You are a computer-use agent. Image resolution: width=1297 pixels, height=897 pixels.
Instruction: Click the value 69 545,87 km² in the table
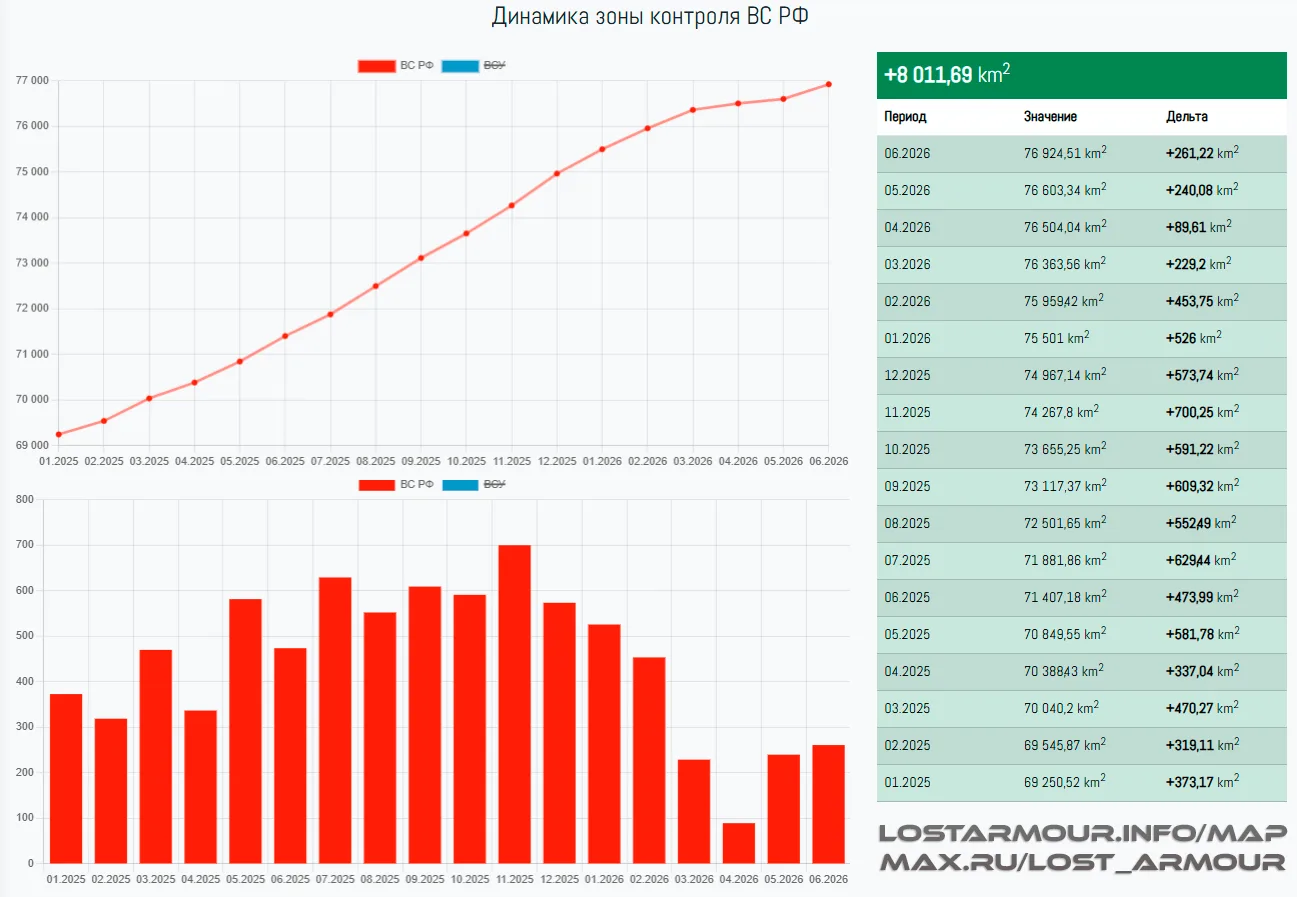pyautogui.click(x=1065, y=745)
